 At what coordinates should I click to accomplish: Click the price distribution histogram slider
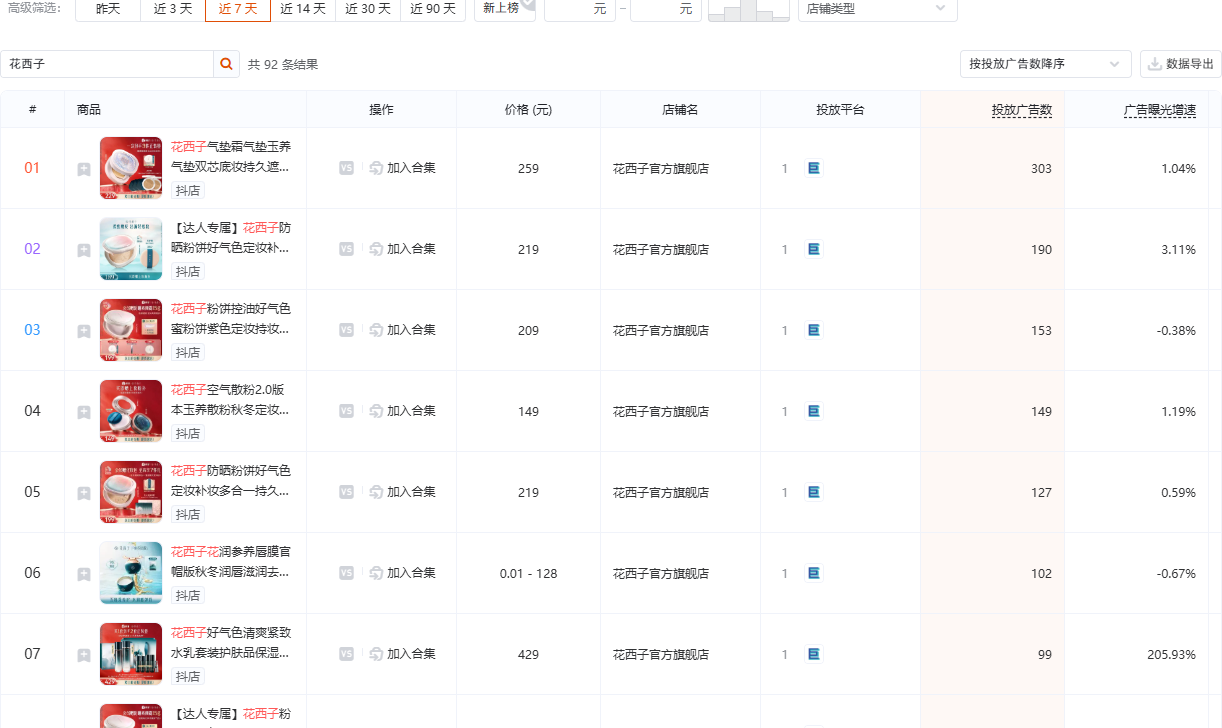[x=749, y=10]
